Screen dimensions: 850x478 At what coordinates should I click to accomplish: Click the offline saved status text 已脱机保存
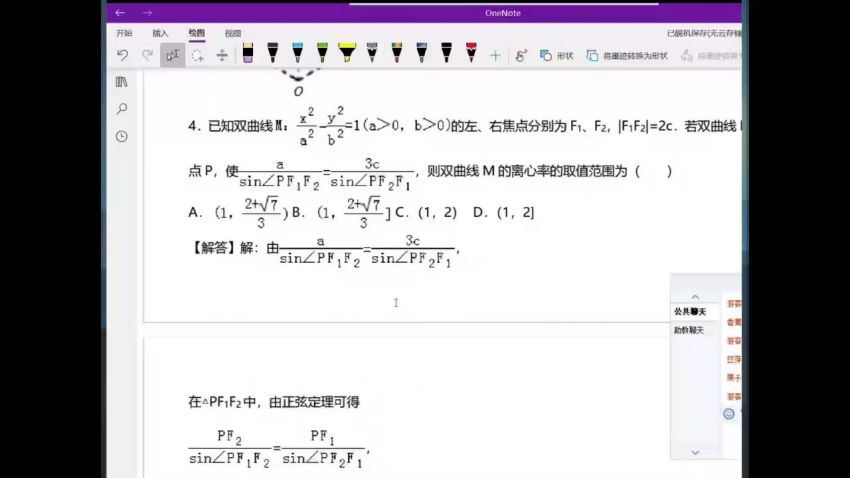click(x=704, y=33)
